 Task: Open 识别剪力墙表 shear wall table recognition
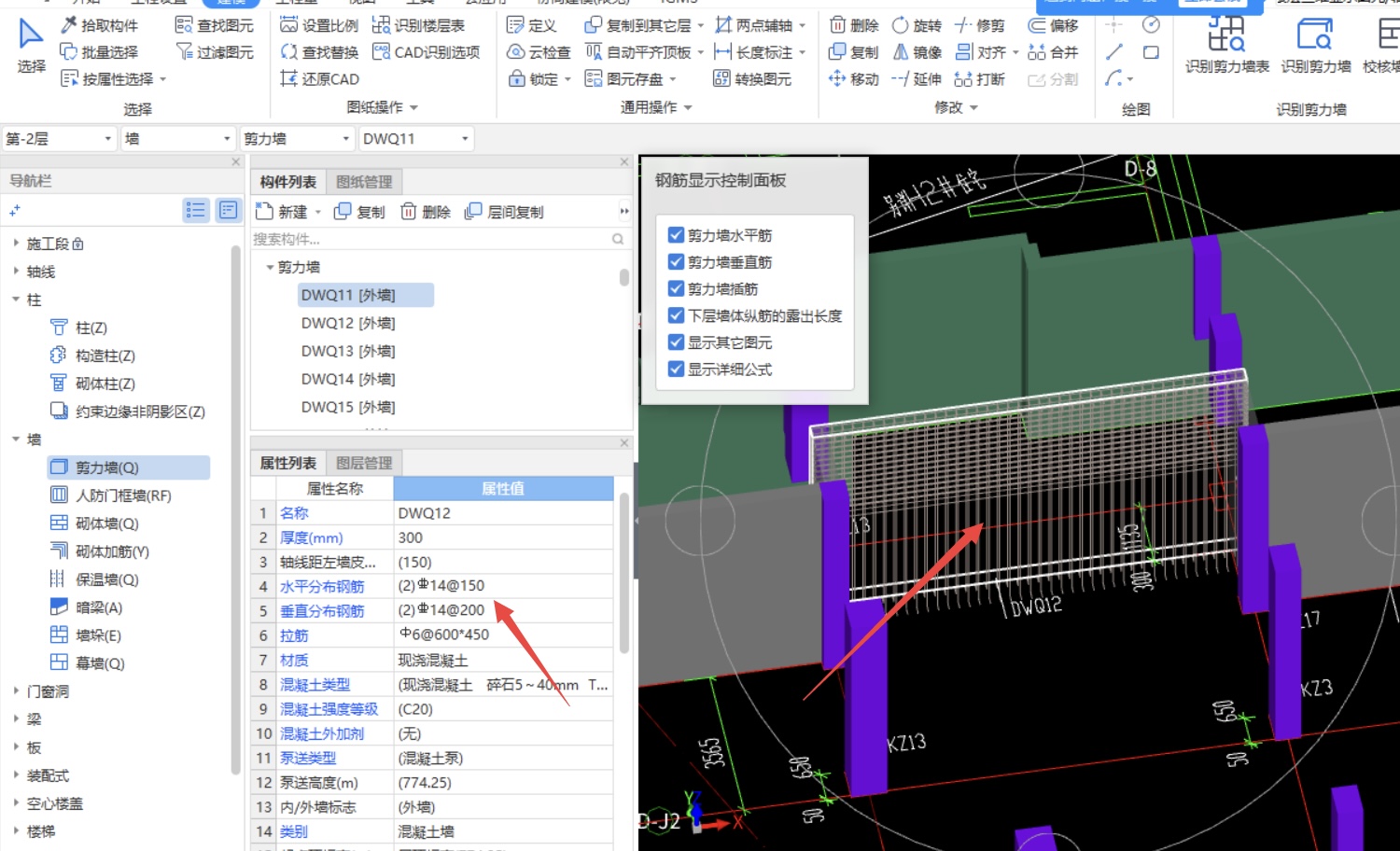click(x=1226, y=45)
